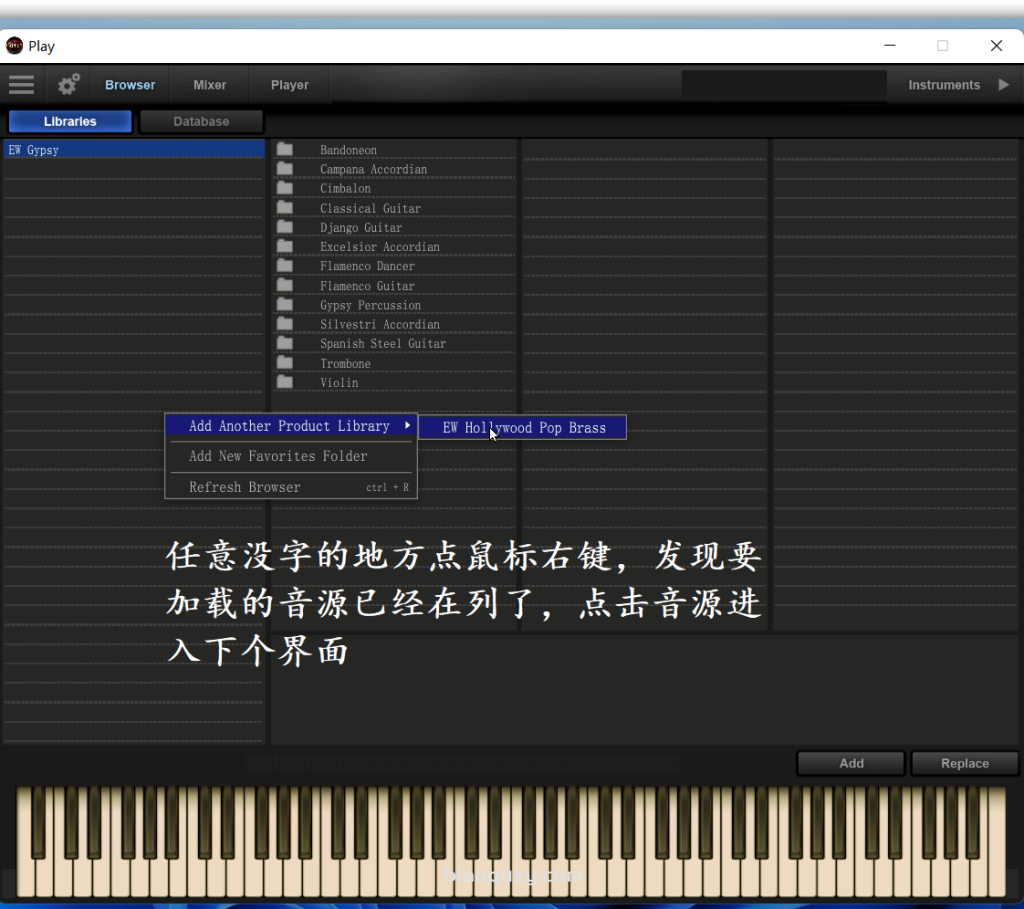Expand Add Another Product Library submenu arrow
The height and width of the screenshot is (909, 1024).
coord(408,425)
